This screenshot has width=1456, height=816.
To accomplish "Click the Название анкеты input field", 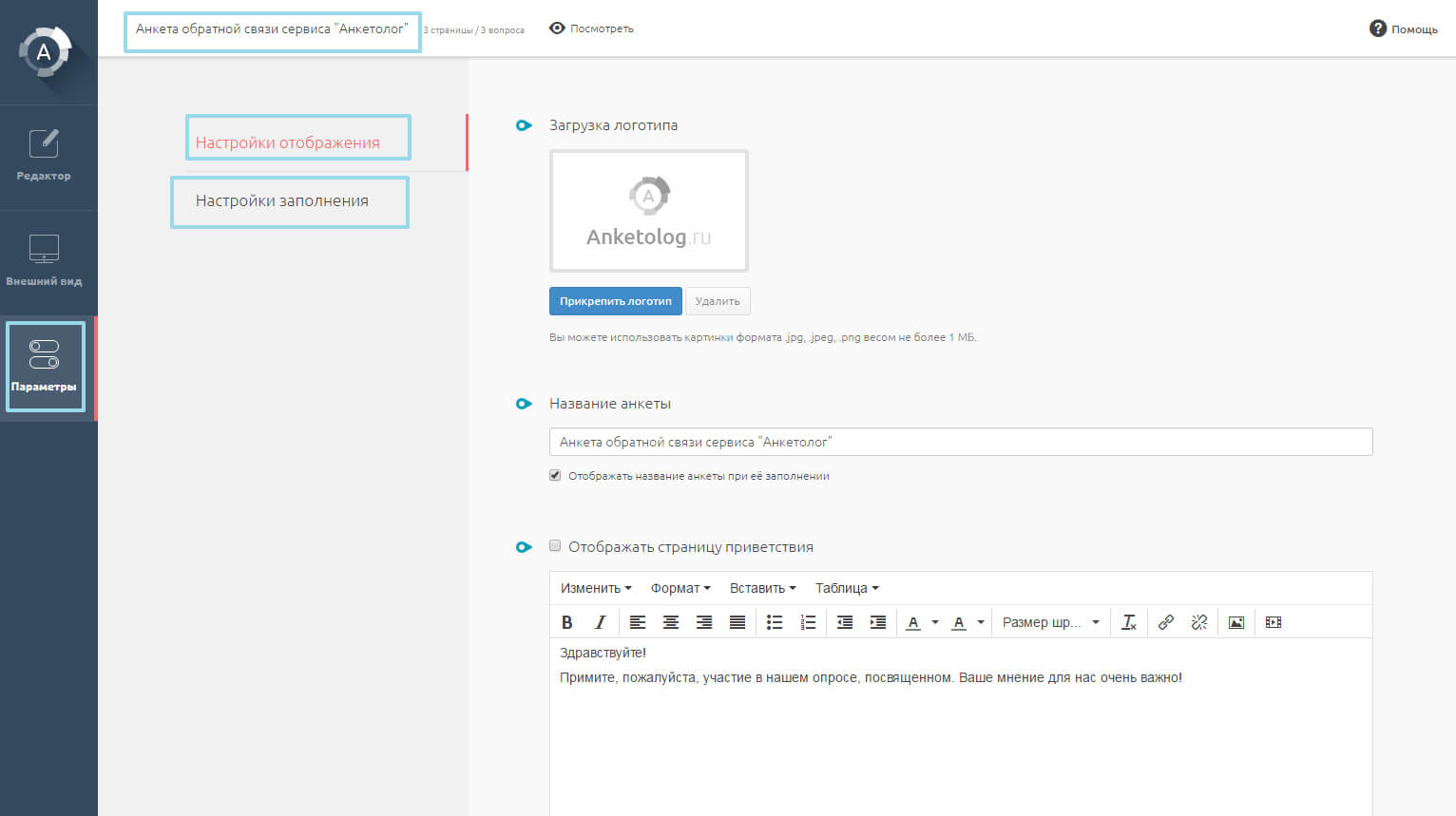I will click(x=961, y=442).
